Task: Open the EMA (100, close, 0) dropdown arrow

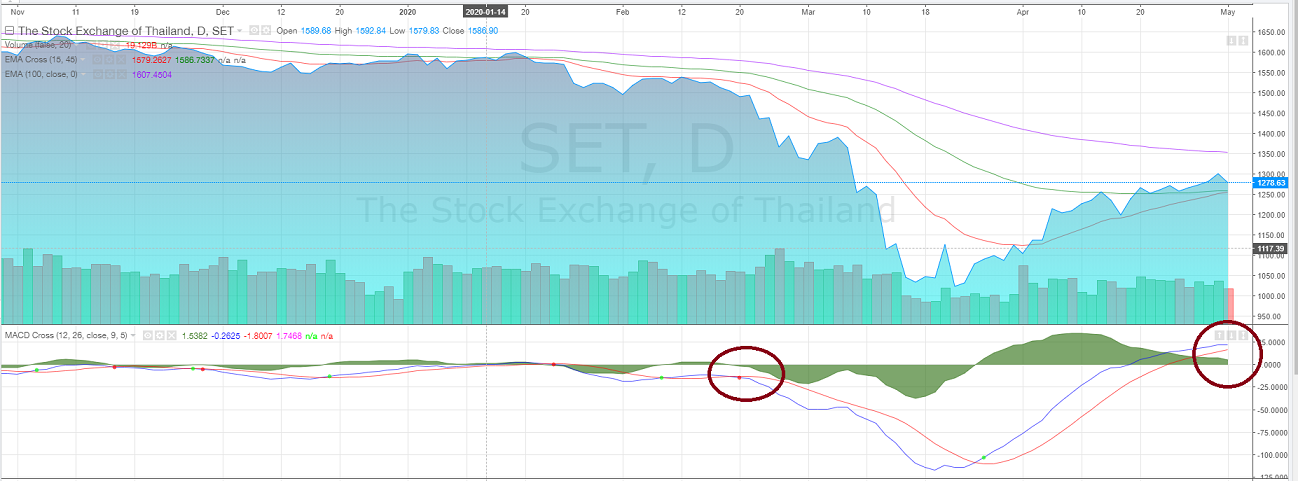Action: pyautogui.click(x=83, y=74)
